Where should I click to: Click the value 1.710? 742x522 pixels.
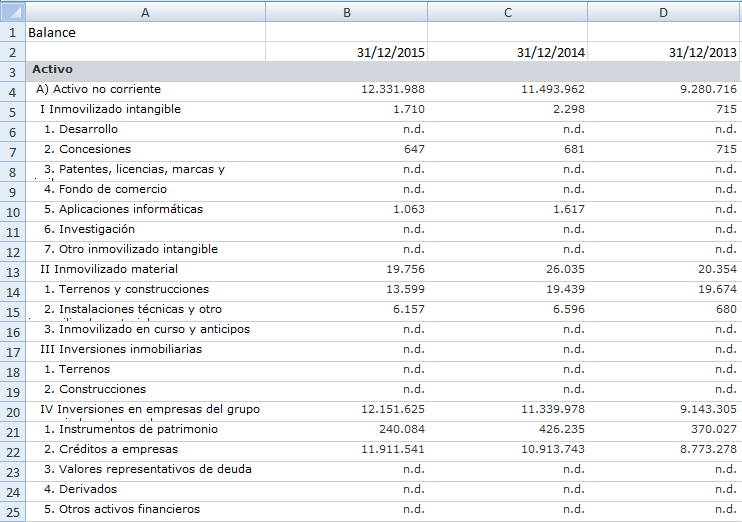coord(409,109)
